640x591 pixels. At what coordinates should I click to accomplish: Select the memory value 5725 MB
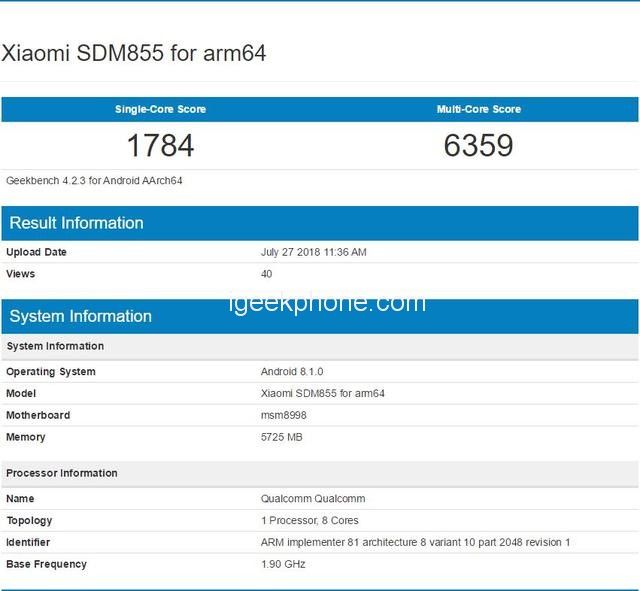[282, 437]
